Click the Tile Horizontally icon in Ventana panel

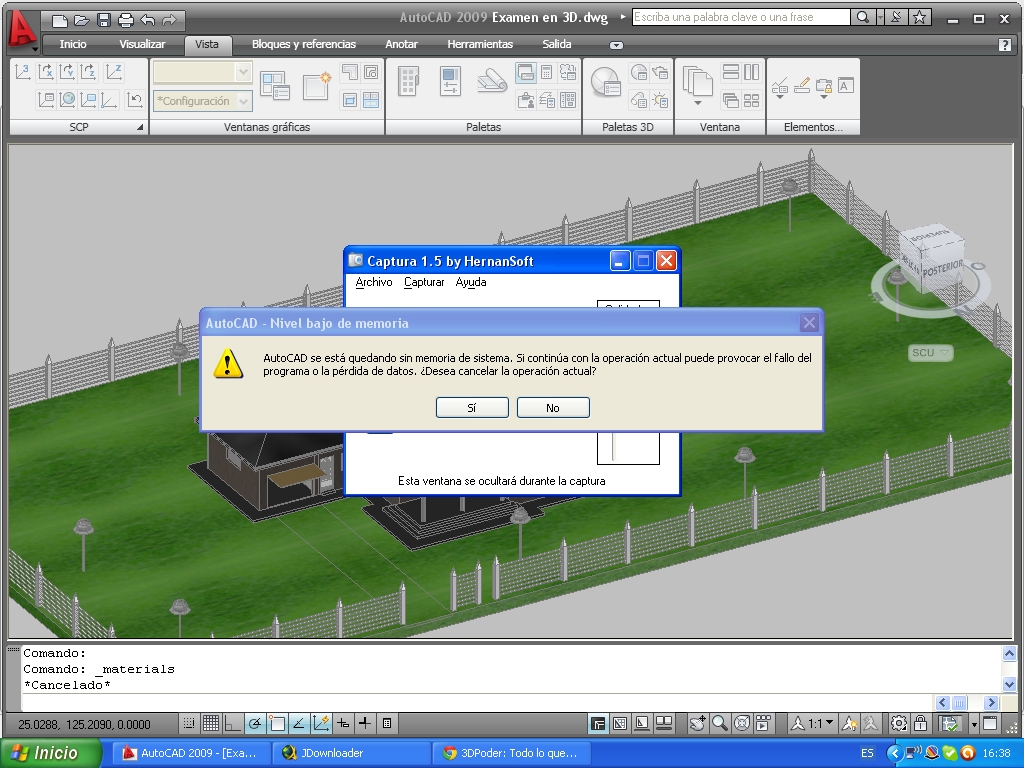click(x=731, y=72)
